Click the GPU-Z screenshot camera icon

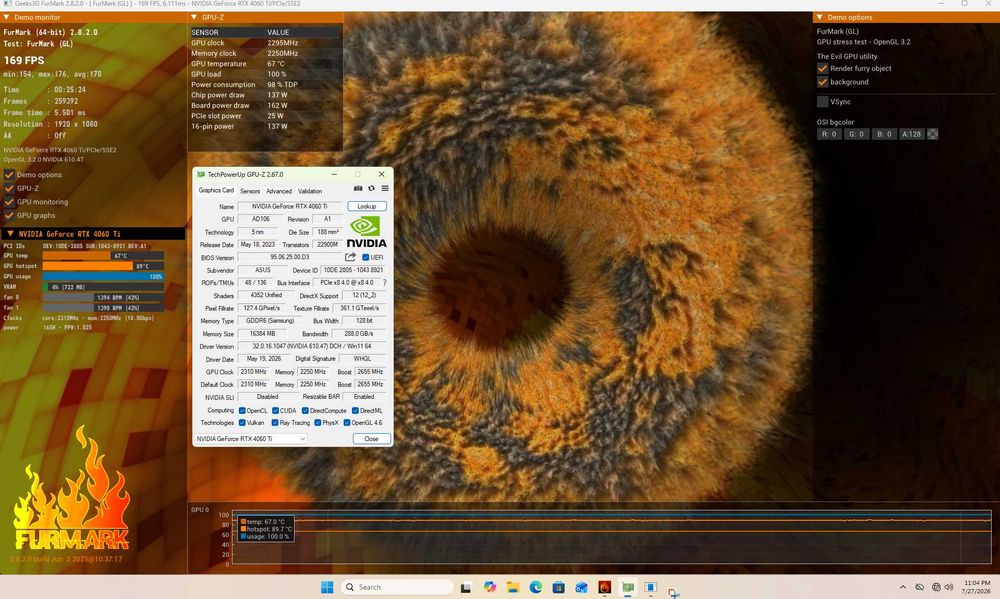358,188
